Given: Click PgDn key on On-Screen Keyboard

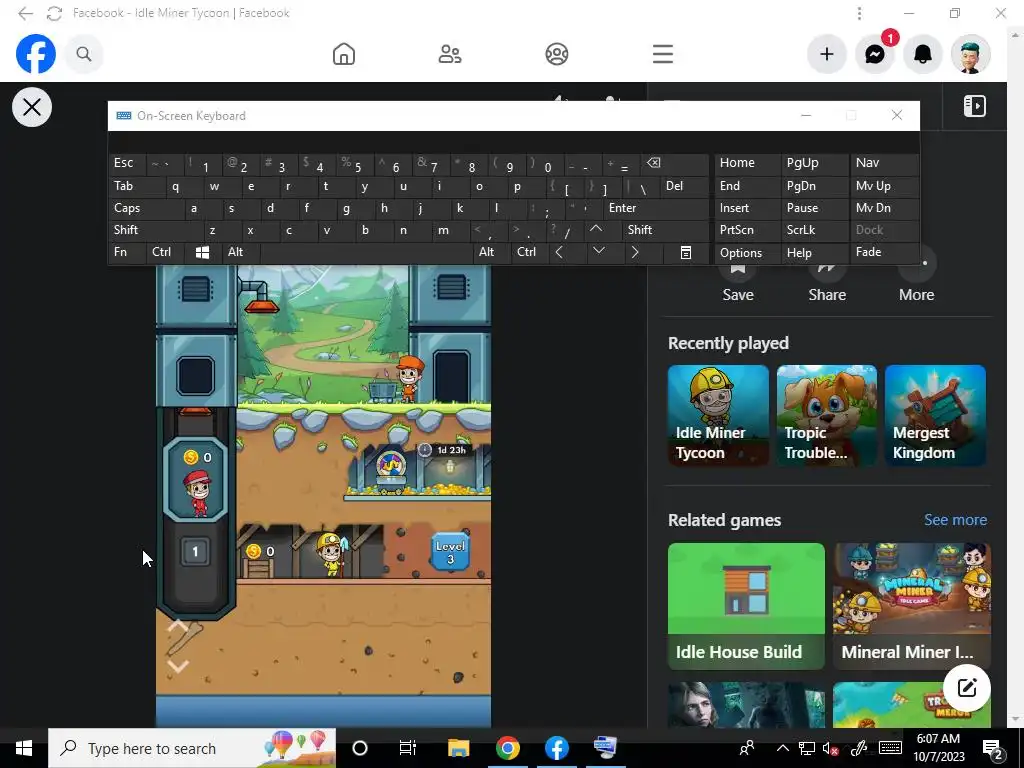Looking at the screenshot, I should [x=815, y=186].
